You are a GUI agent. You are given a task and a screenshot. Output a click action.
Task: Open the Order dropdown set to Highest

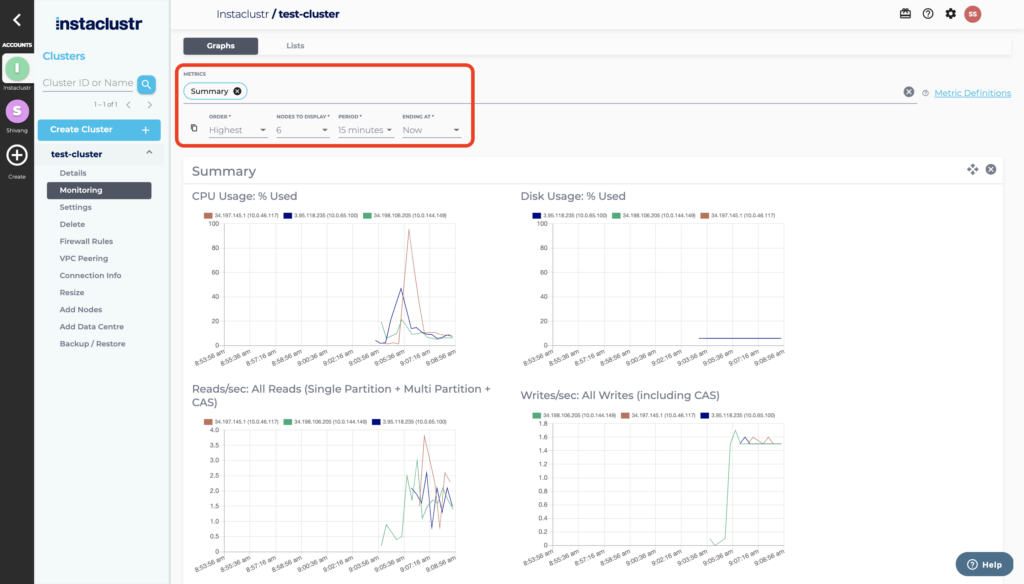[238, 130]
